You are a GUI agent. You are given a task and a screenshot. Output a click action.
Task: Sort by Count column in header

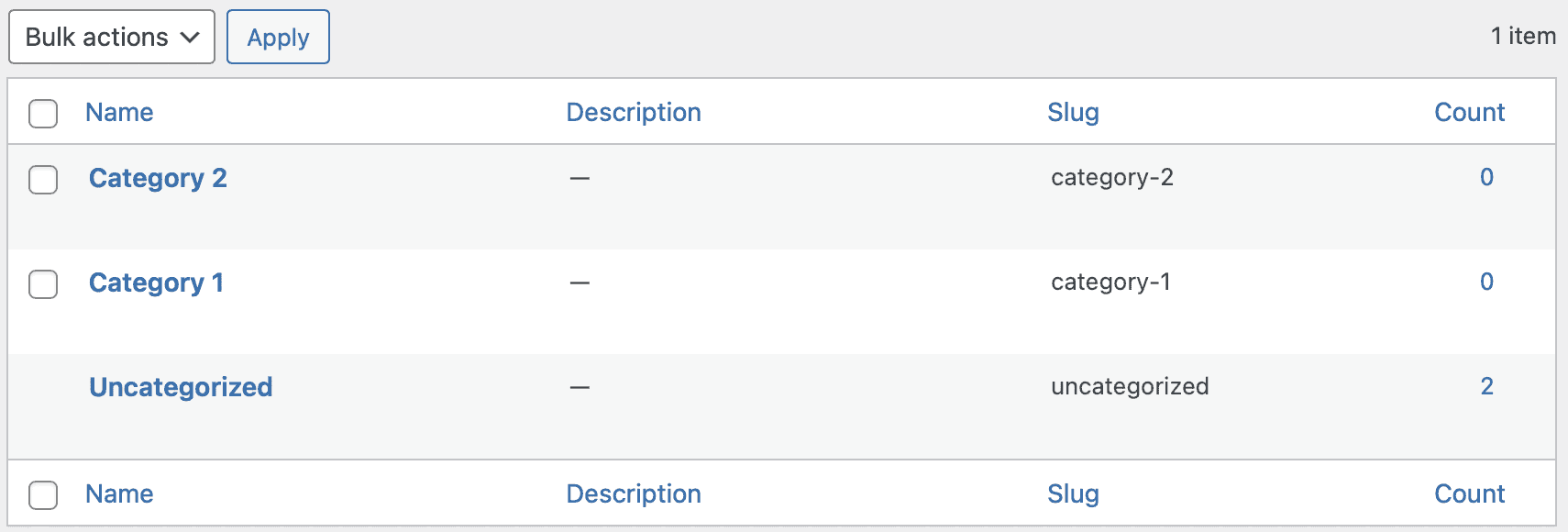[x=1469, y=112]
